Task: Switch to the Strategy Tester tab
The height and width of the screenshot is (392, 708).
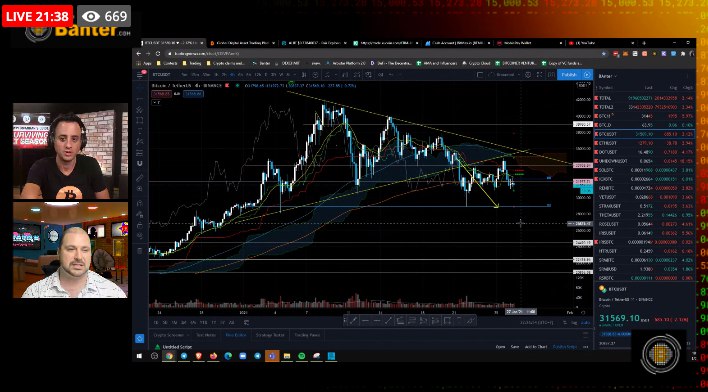Action: pos(270,335)
